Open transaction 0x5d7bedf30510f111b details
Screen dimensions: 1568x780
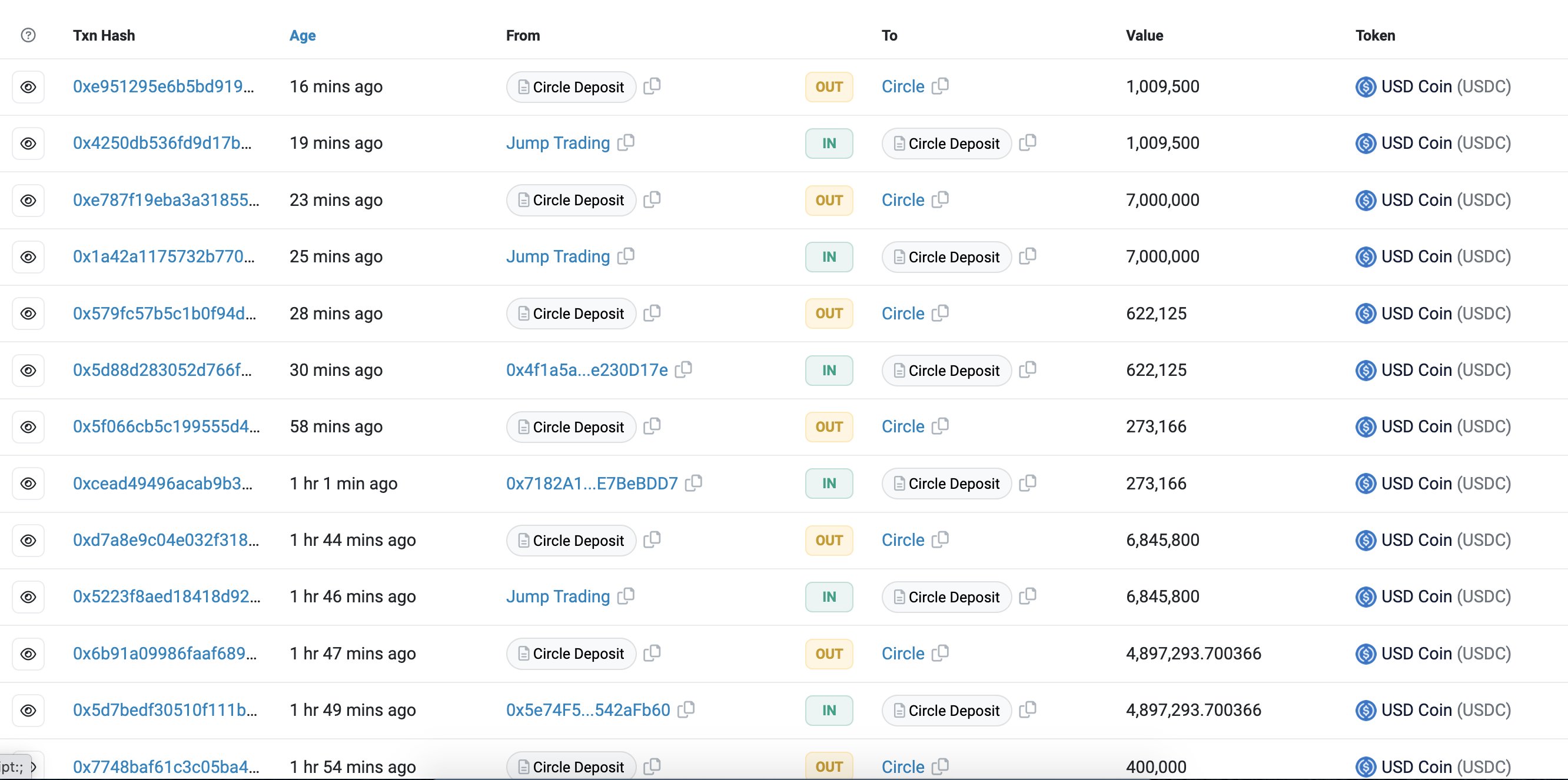click(165, 710)
